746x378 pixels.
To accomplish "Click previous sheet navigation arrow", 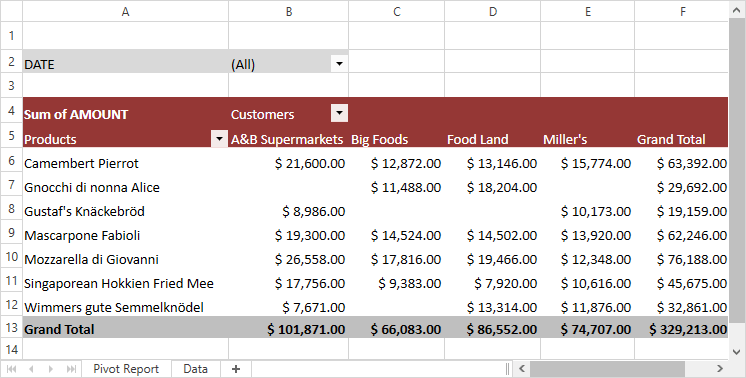I will 31,369.
